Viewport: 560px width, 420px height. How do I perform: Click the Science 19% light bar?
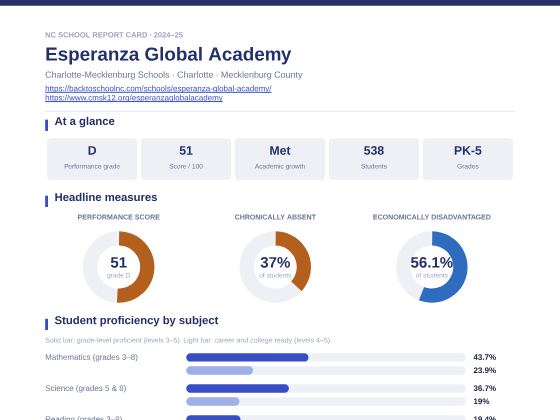coord(212,401)
